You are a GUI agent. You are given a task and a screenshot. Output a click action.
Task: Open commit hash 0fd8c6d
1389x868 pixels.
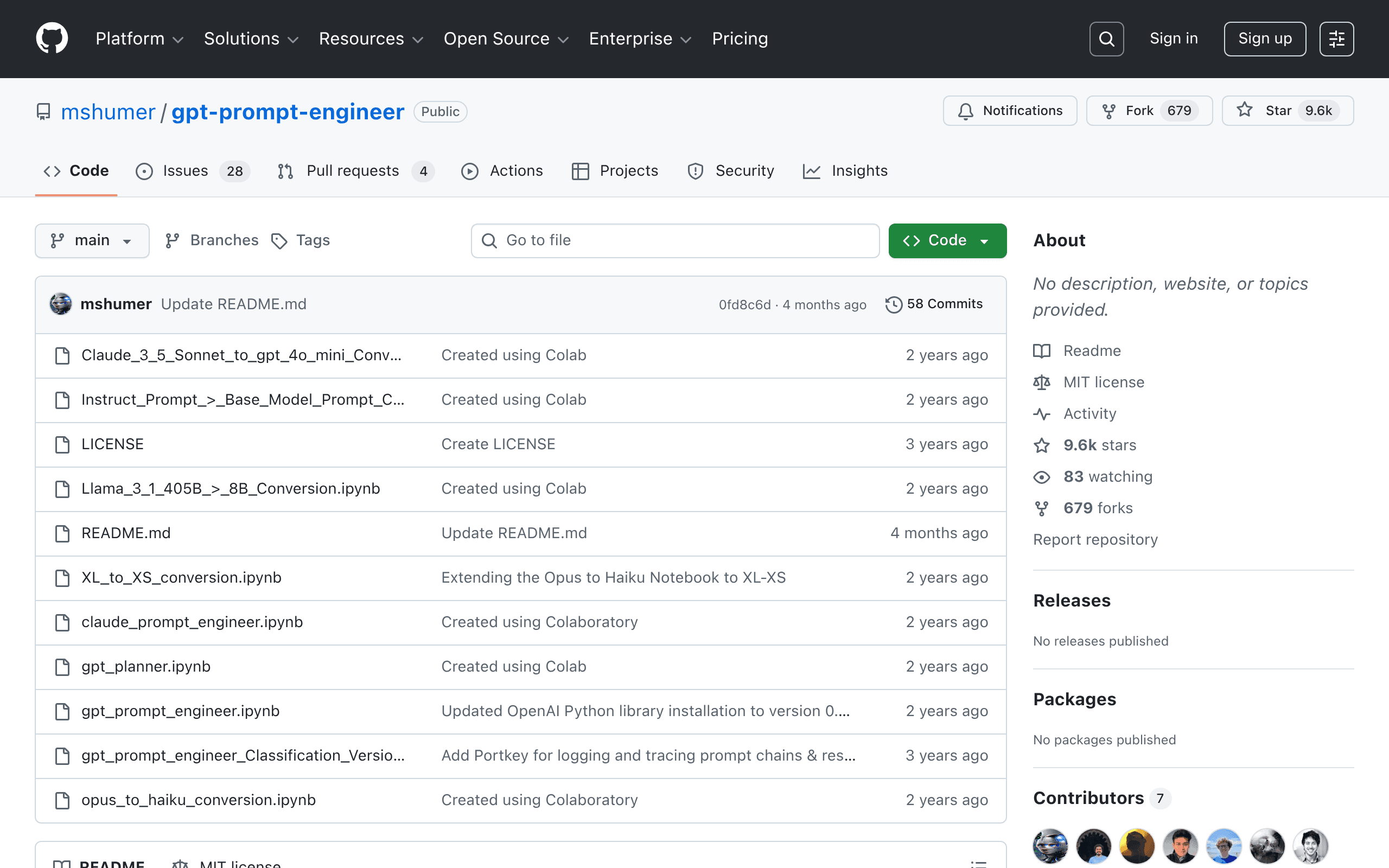(x=744, y=305)
